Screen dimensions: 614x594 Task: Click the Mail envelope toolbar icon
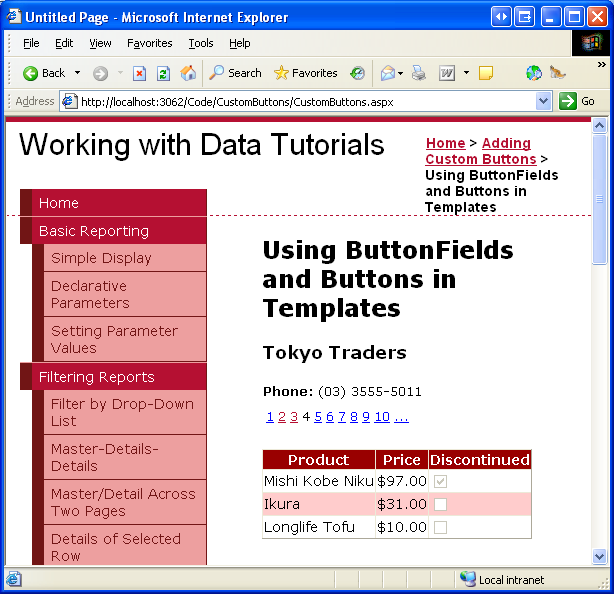[x=387, y=73]
